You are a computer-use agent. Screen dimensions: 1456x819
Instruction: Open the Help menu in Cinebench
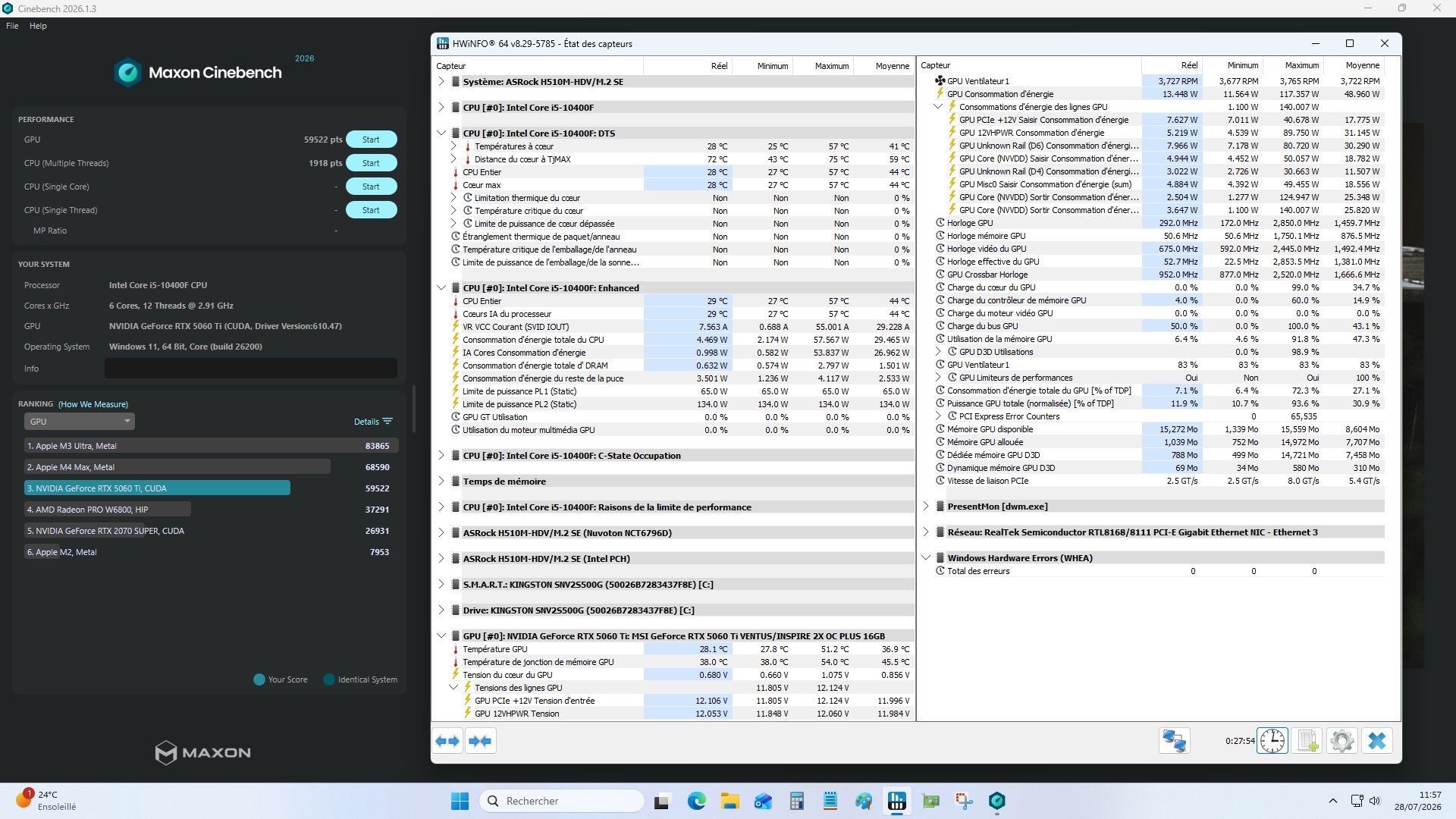[38, 26]
